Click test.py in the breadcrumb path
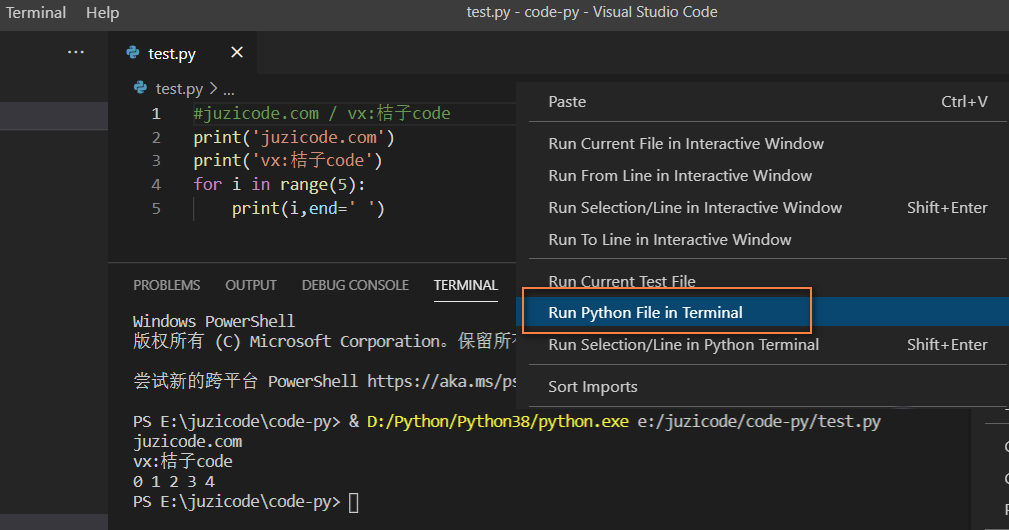Screen dimensions: 1009x530 [179, 89]
